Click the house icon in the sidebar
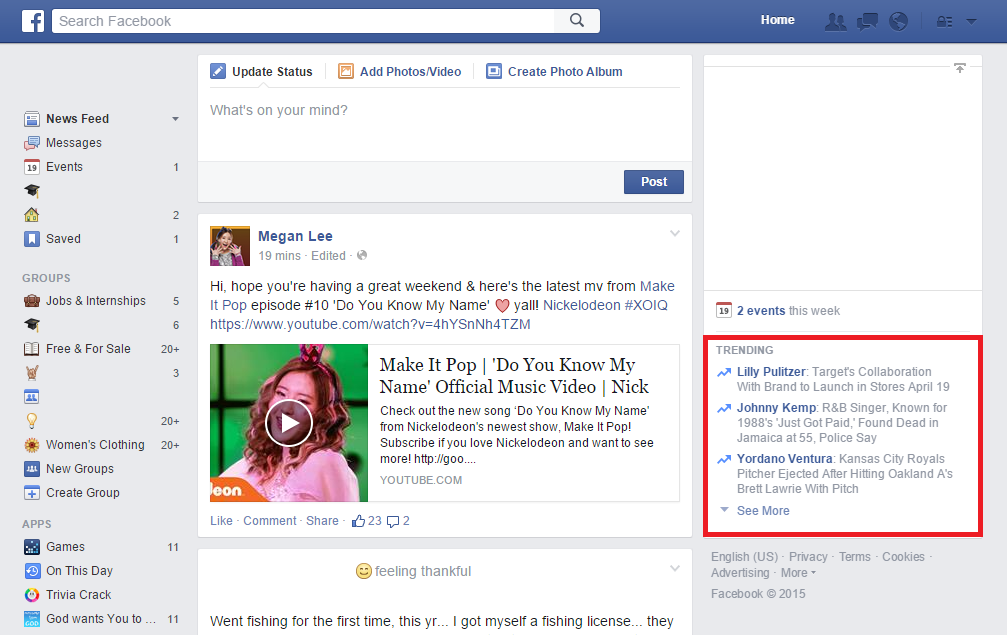1007x635 pixels. point(31,214)
